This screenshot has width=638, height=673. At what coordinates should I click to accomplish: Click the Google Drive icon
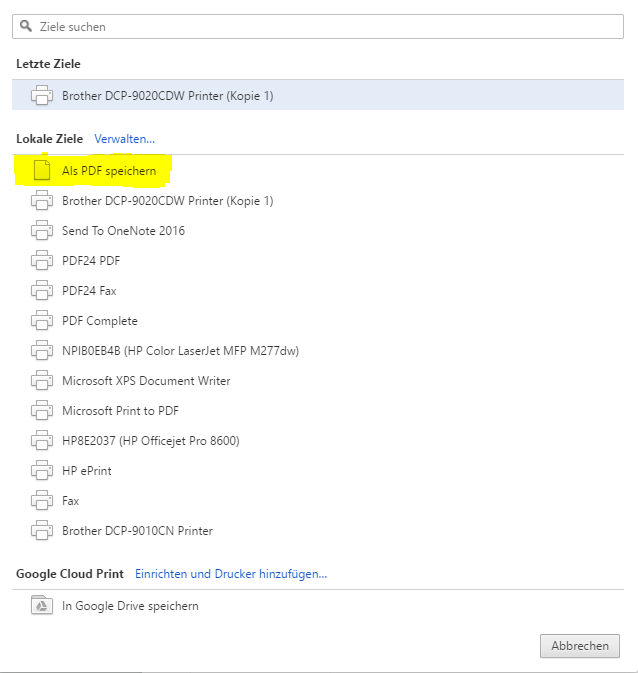click(x=42, y=606)
